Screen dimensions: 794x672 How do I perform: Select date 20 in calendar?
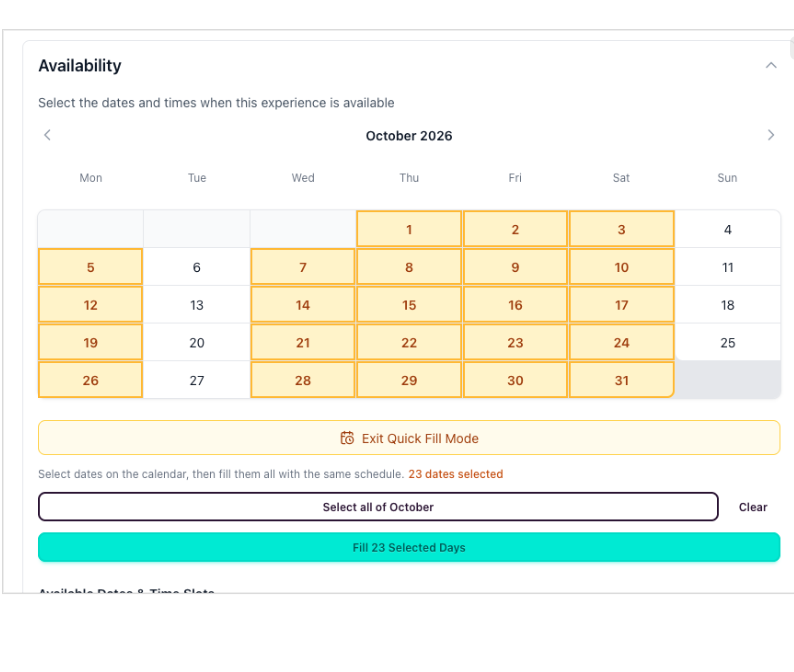click(x=196, y=342)
